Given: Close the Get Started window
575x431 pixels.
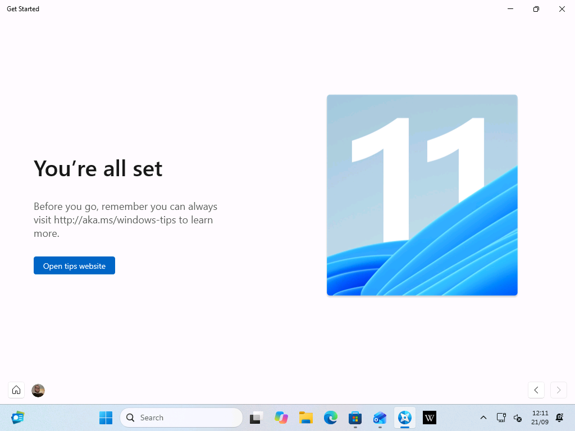Looking at the screenshot, I should pyautogui.click(x=562, y=9).
